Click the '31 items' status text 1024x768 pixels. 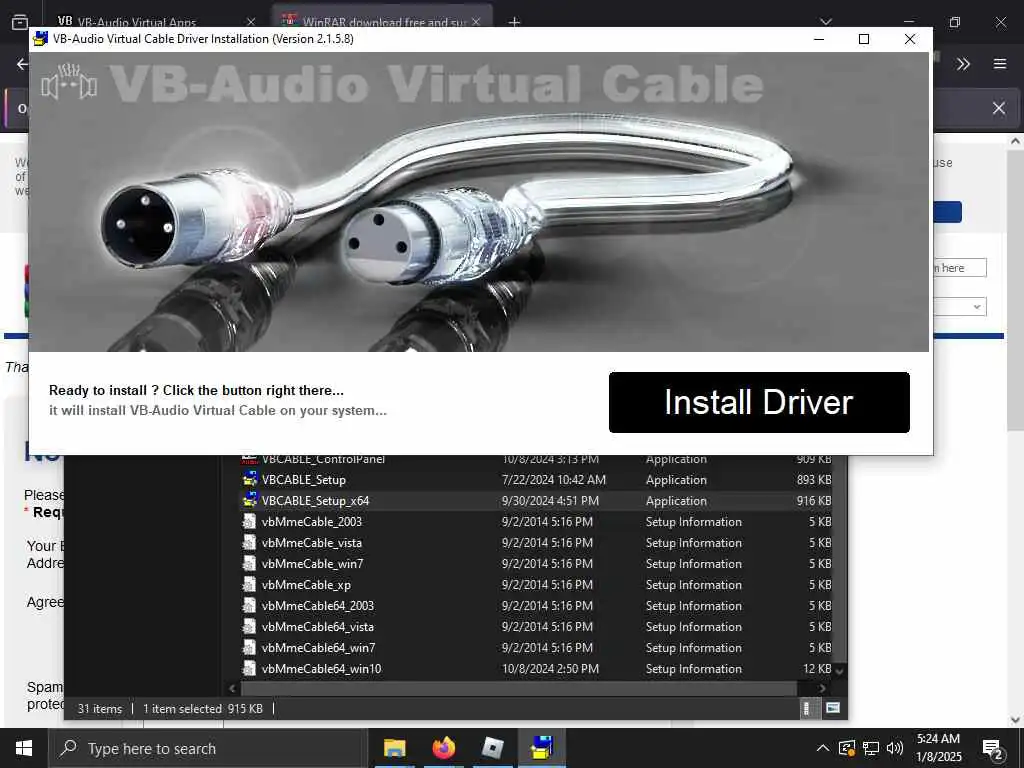pos(100,709)
